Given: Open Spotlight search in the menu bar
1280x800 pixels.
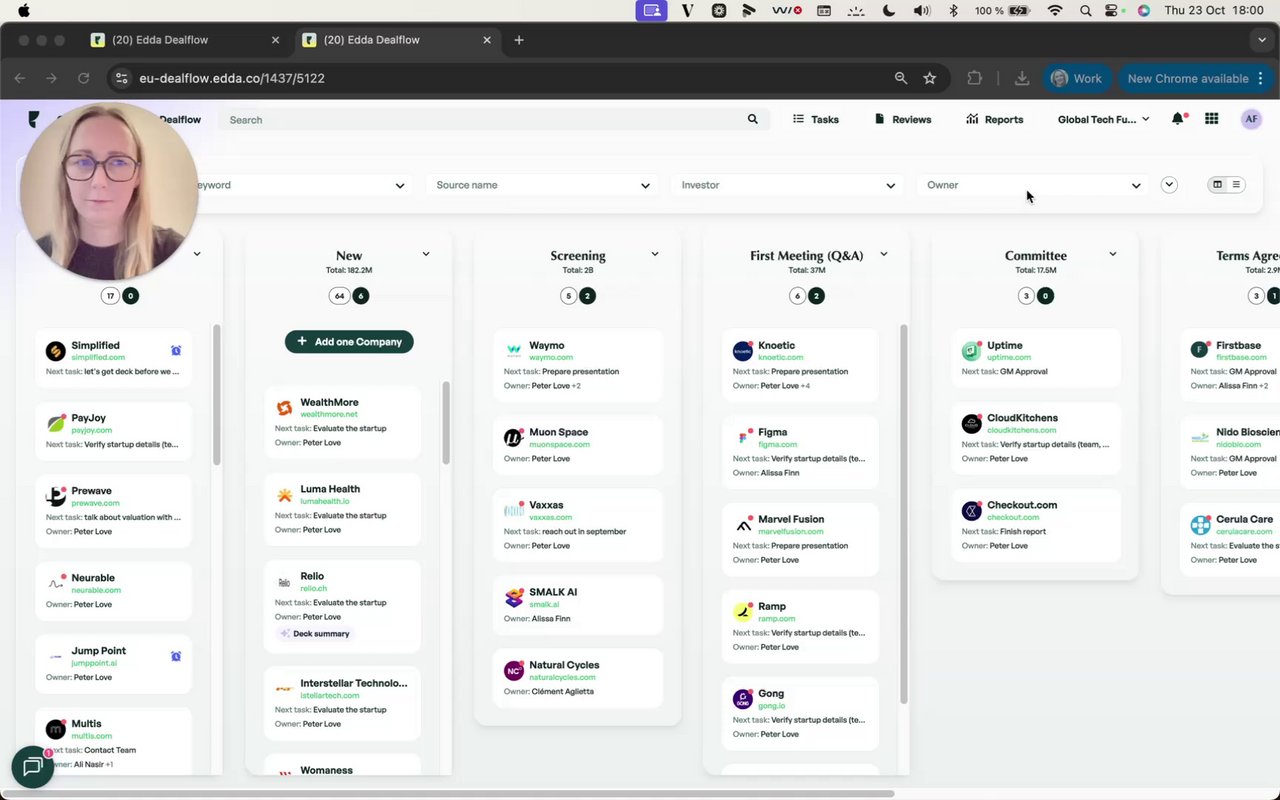Looking at the screenshot, I should pos(1086,10).
